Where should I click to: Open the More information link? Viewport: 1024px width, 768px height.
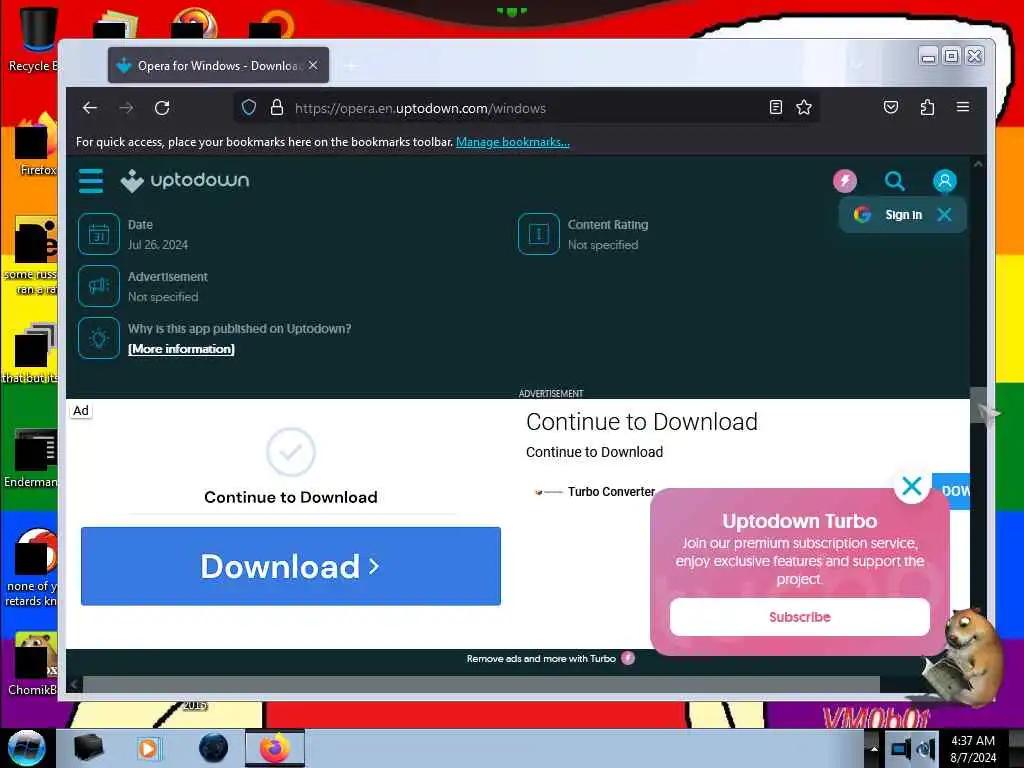[x=181, y=349]
